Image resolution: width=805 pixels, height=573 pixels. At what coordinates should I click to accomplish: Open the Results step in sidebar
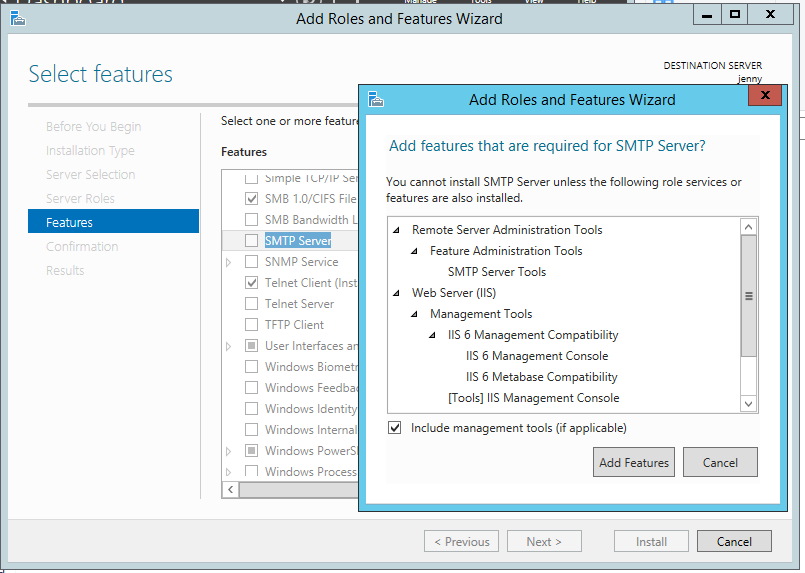coord(65,271)
